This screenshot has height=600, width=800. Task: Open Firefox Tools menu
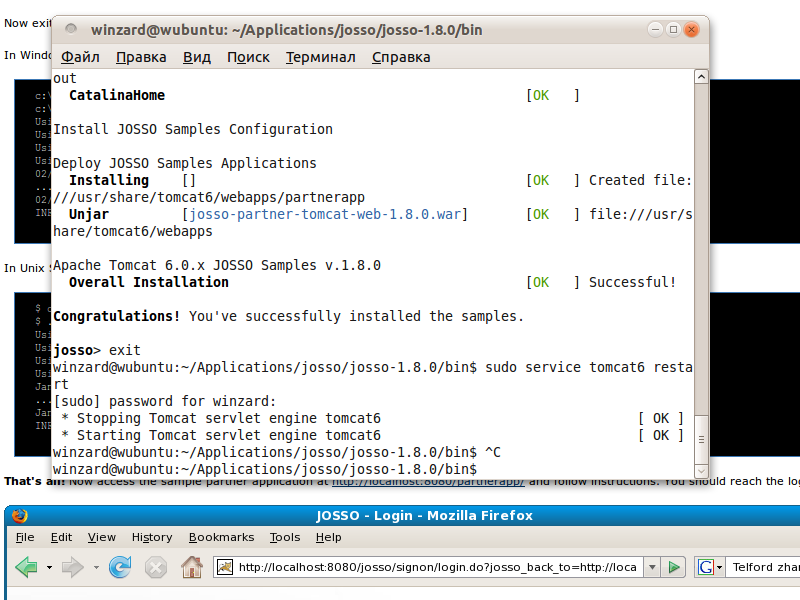[285, 537]
